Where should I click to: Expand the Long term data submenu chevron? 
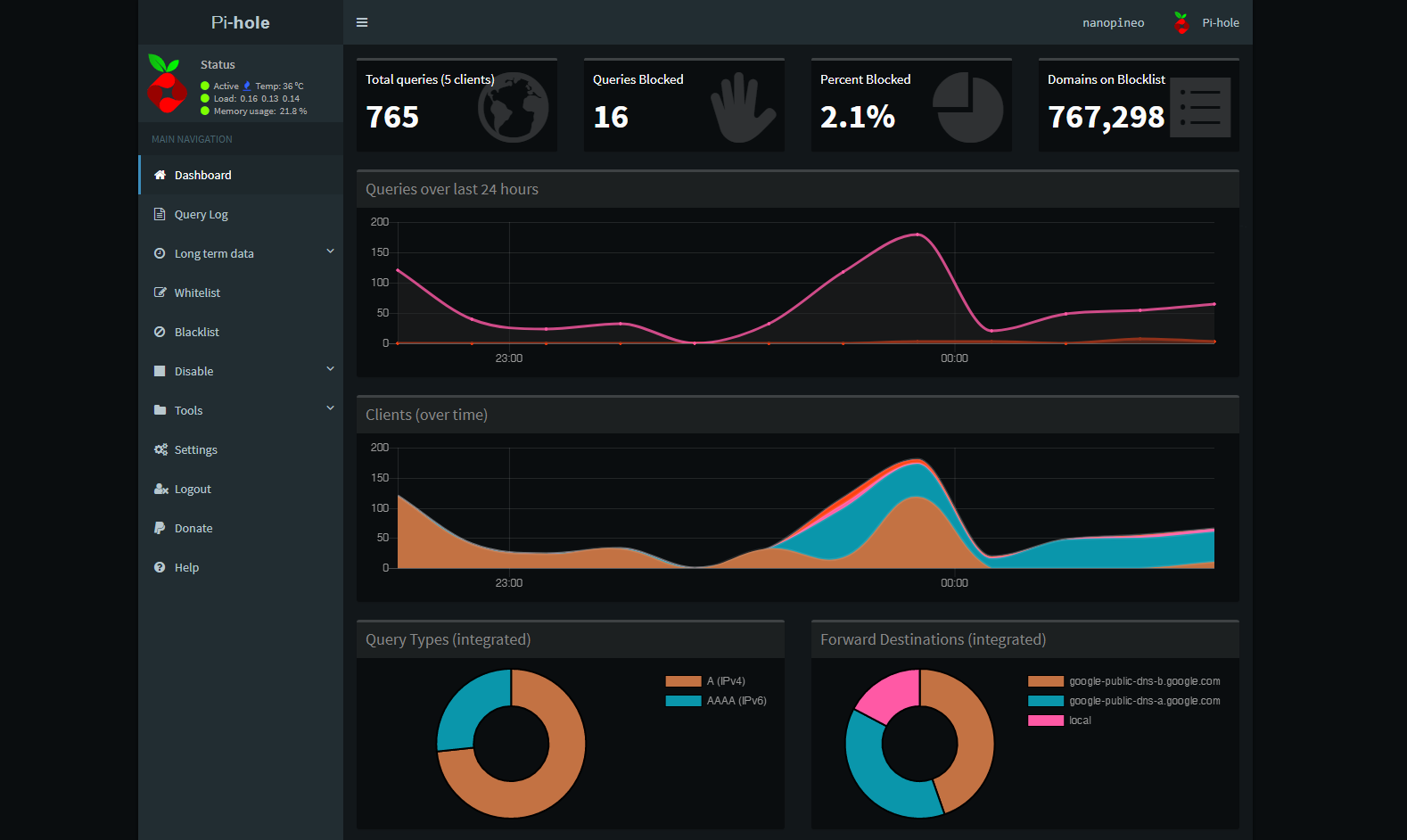click(x=330, y=251)
